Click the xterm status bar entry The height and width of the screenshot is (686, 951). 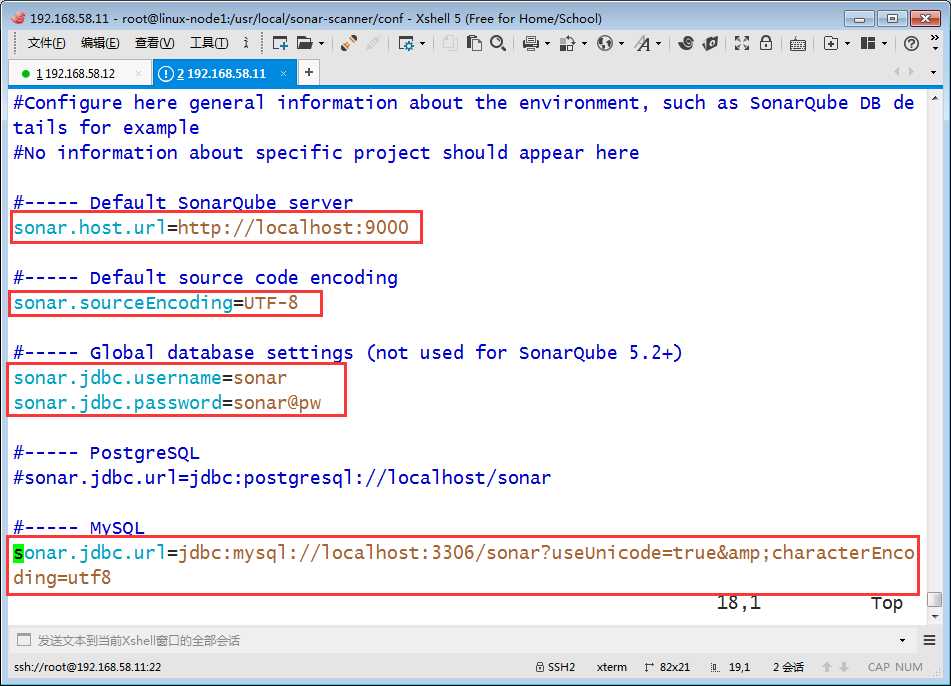(611, 667)
